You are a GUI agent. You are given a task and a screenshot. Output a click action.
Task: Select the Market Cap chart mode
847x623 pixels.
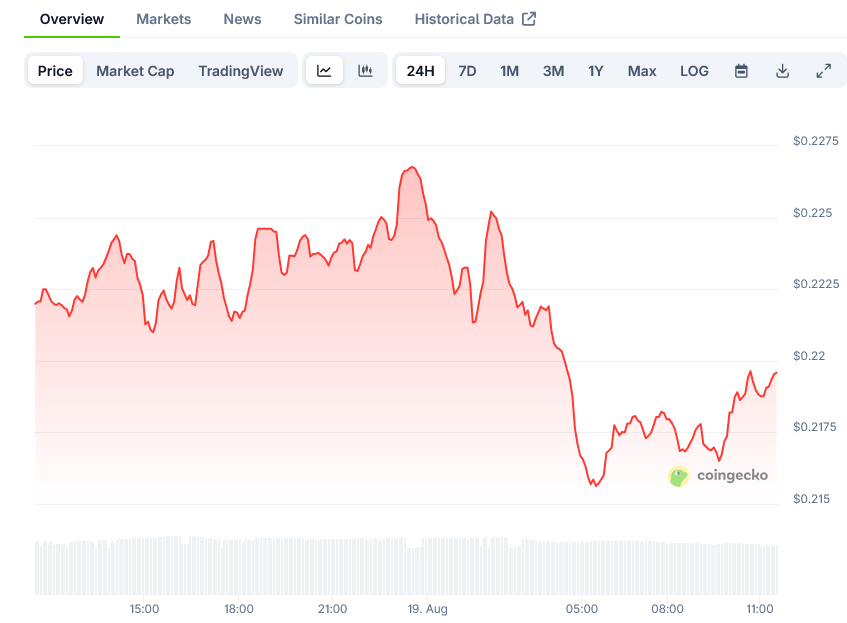click(135, 71)
